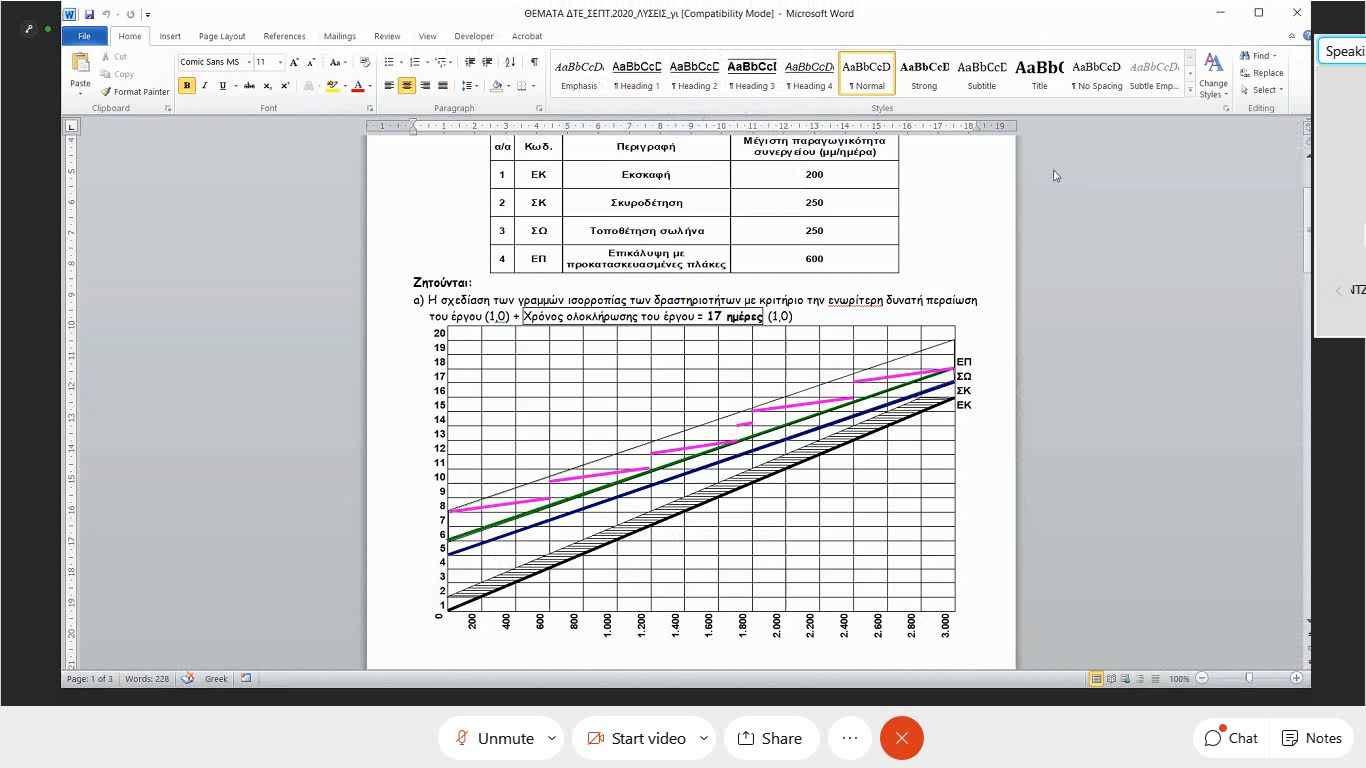Viewport: 1366px width, 768px height.
Task: Apply the Heading 1 style
Action: pos(637,75)
